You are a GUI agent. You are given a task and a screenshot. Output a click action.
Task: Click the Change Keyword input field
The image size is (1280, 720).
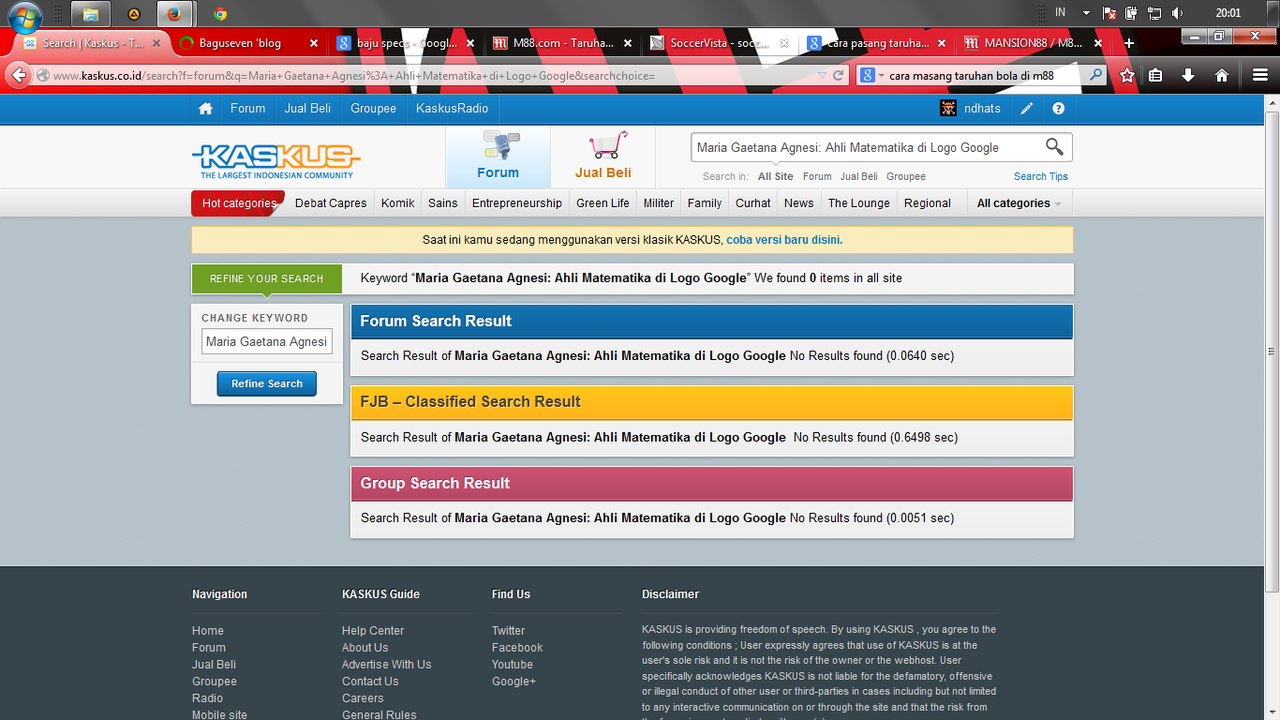point(267,342)
